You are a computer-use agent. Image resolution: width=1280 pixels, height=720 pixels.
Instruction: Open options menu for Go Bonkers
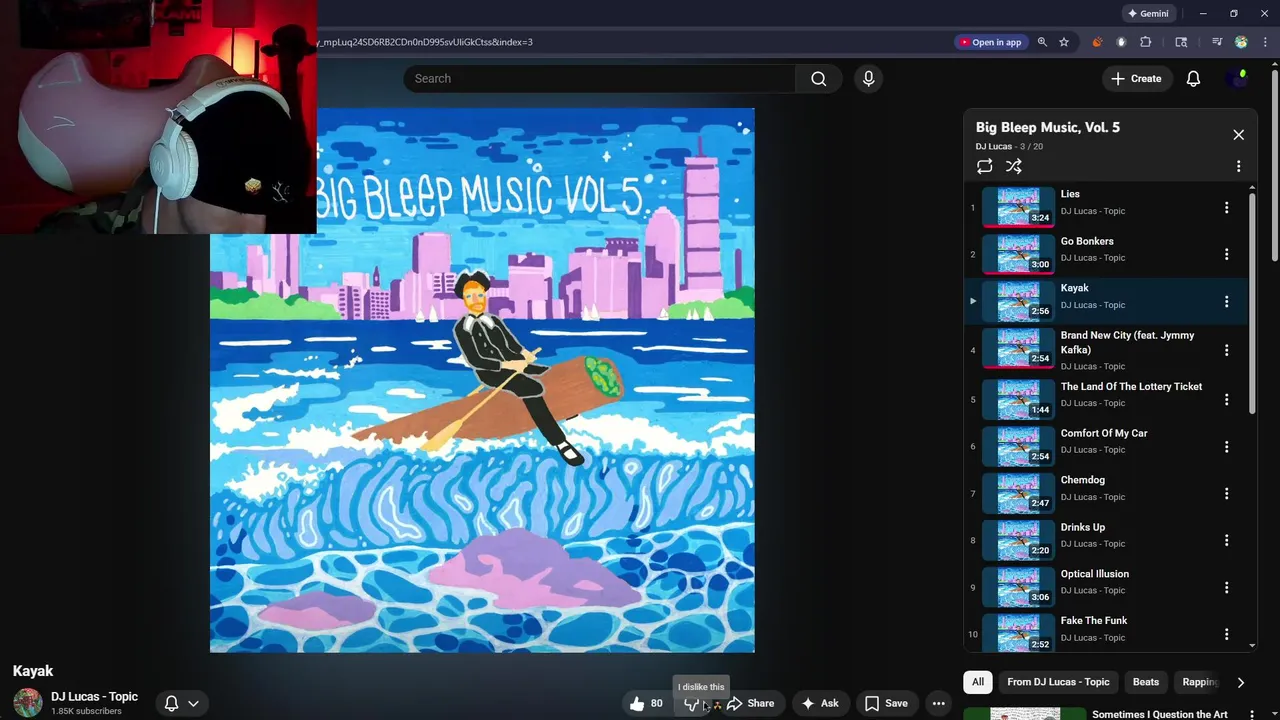pos(1226,255)
